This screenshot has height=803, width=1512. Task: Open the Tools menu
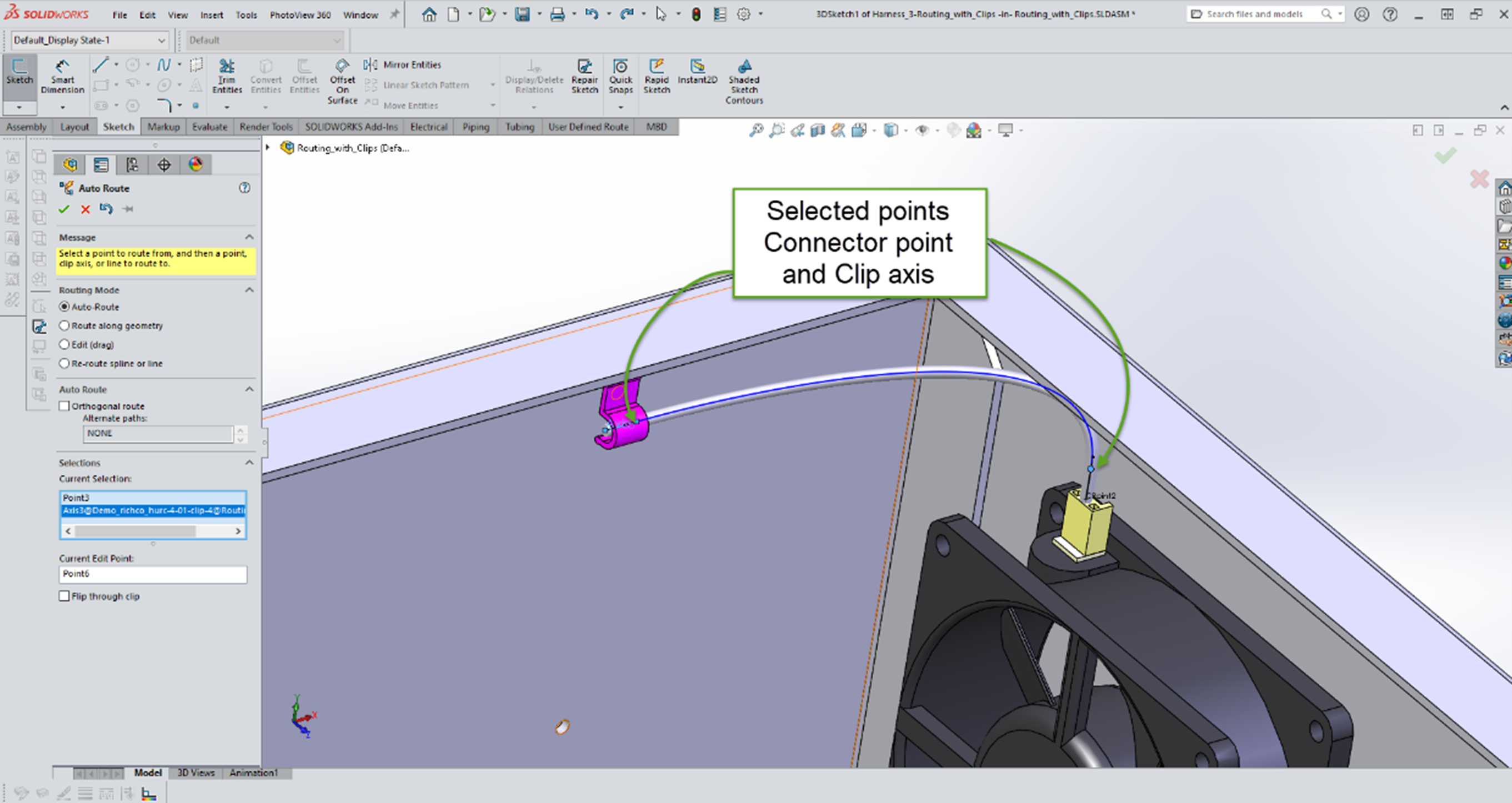click(x=247, y=14)
